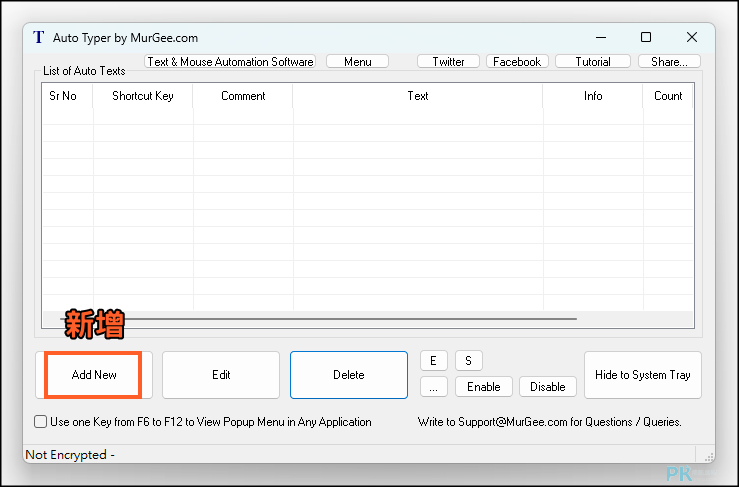Screen dimensions: 739x487
Task: Sort by Sr No column header
Action: [x=67, y=96]
